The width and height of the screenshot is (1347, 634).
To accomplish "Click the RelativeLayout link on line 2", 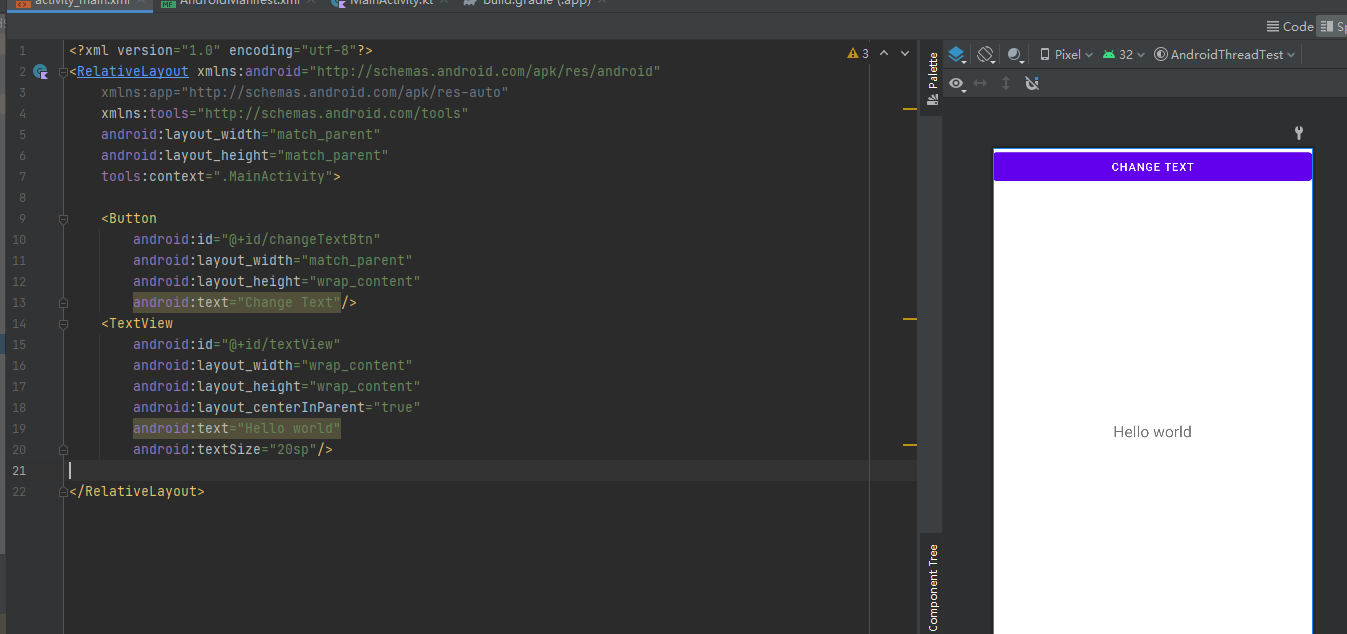I will (132, 71).
